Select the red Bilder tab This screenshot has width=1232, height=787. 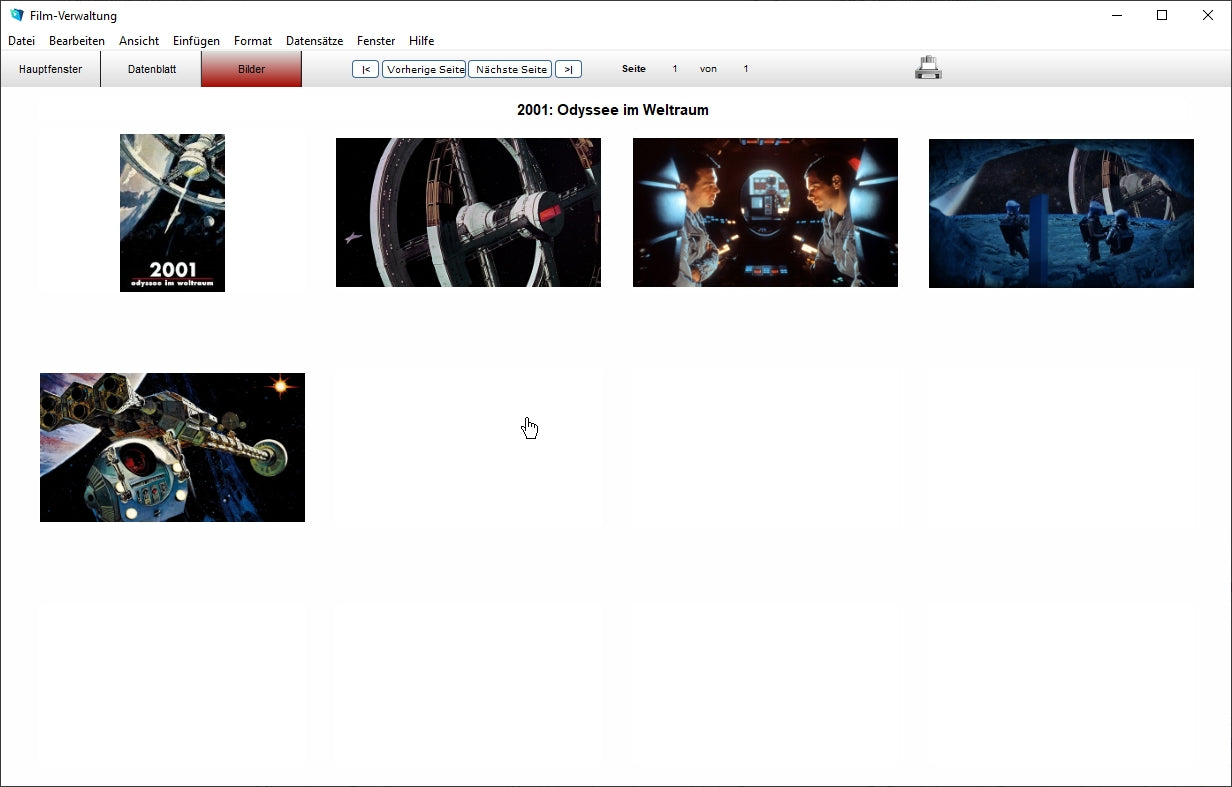click(x=251, y=69)
